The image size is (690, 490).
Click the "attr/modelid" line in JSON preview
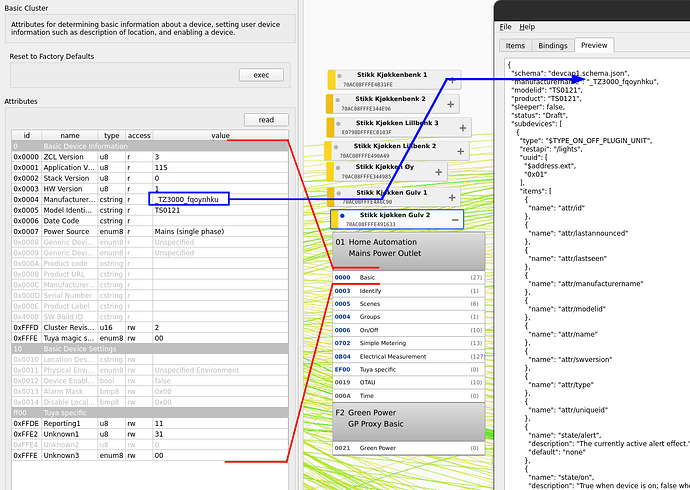pyautogui.click(x=567, y=309)
